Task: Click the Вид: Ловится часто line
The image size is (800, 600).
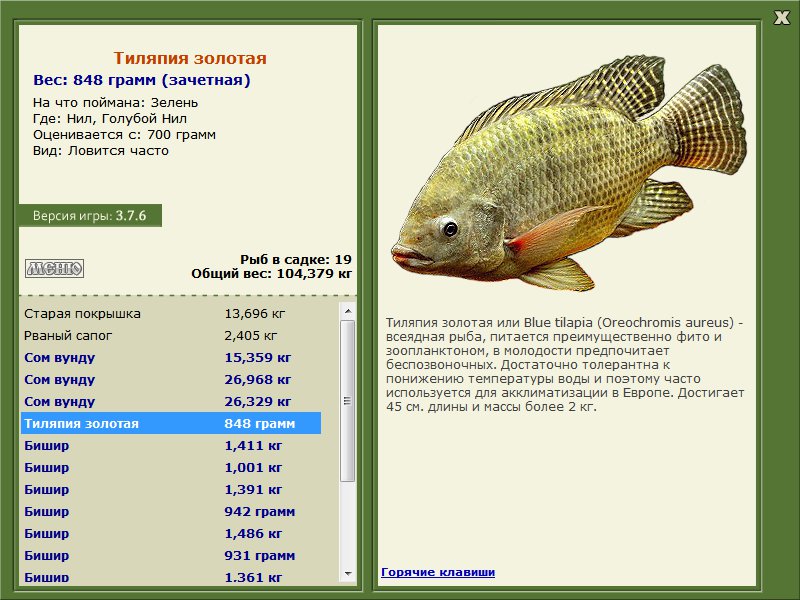Action: [x=101, y=151]
